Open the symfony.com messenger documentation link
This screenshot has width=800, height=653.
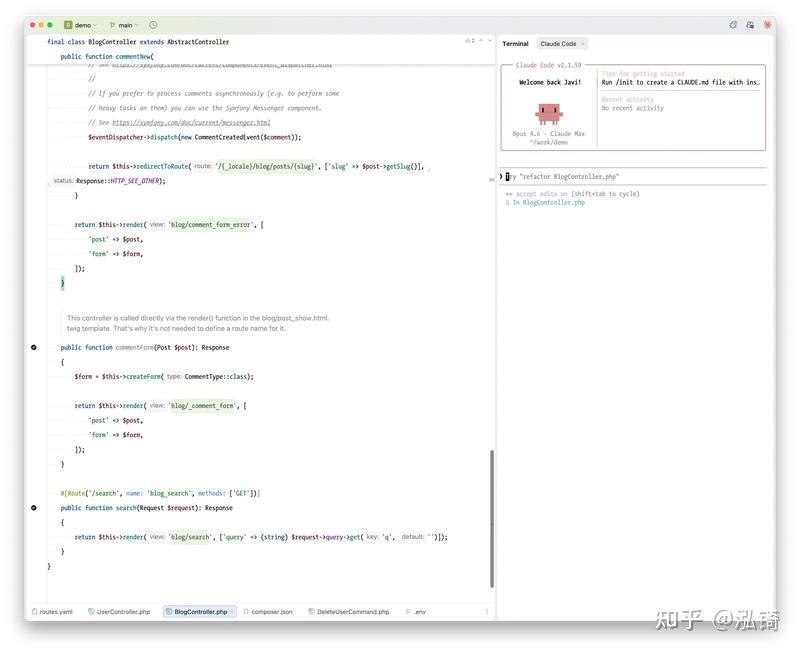[x=191, y=122]
